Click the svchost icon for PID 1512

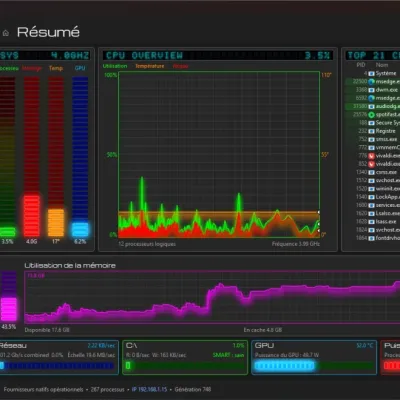371,180
